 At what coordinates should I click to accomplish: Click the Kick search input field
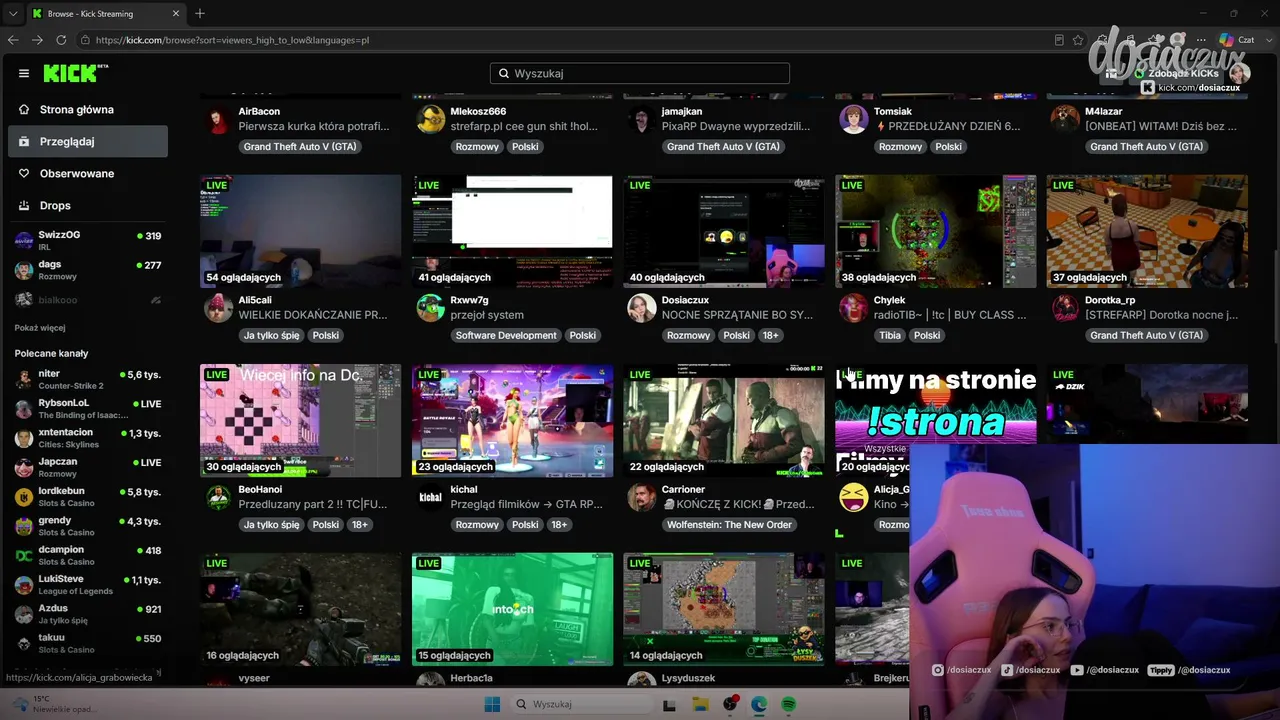click(640, 74)
